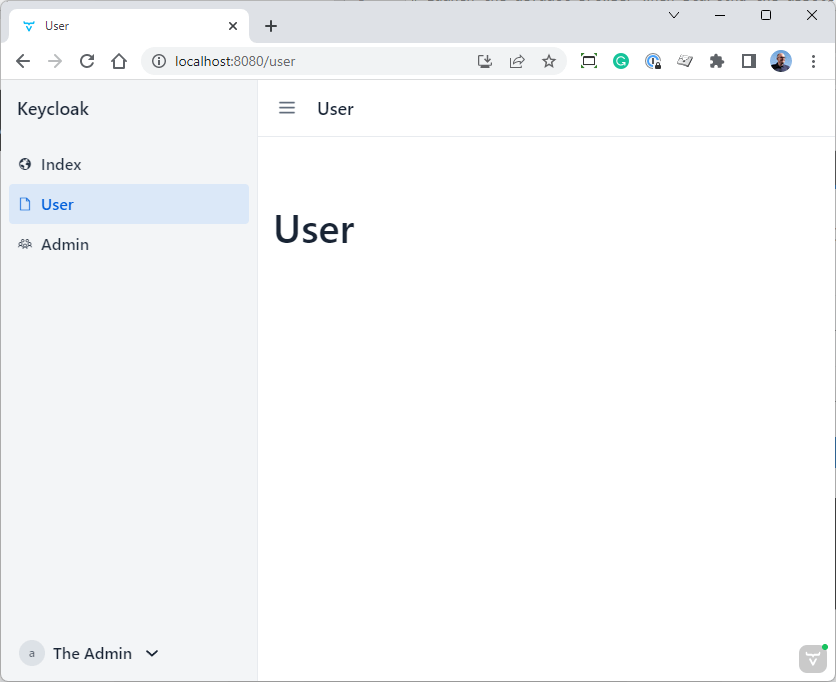Screen dimensions: 836x682
Task: Reload the current page
Action: 87,61
